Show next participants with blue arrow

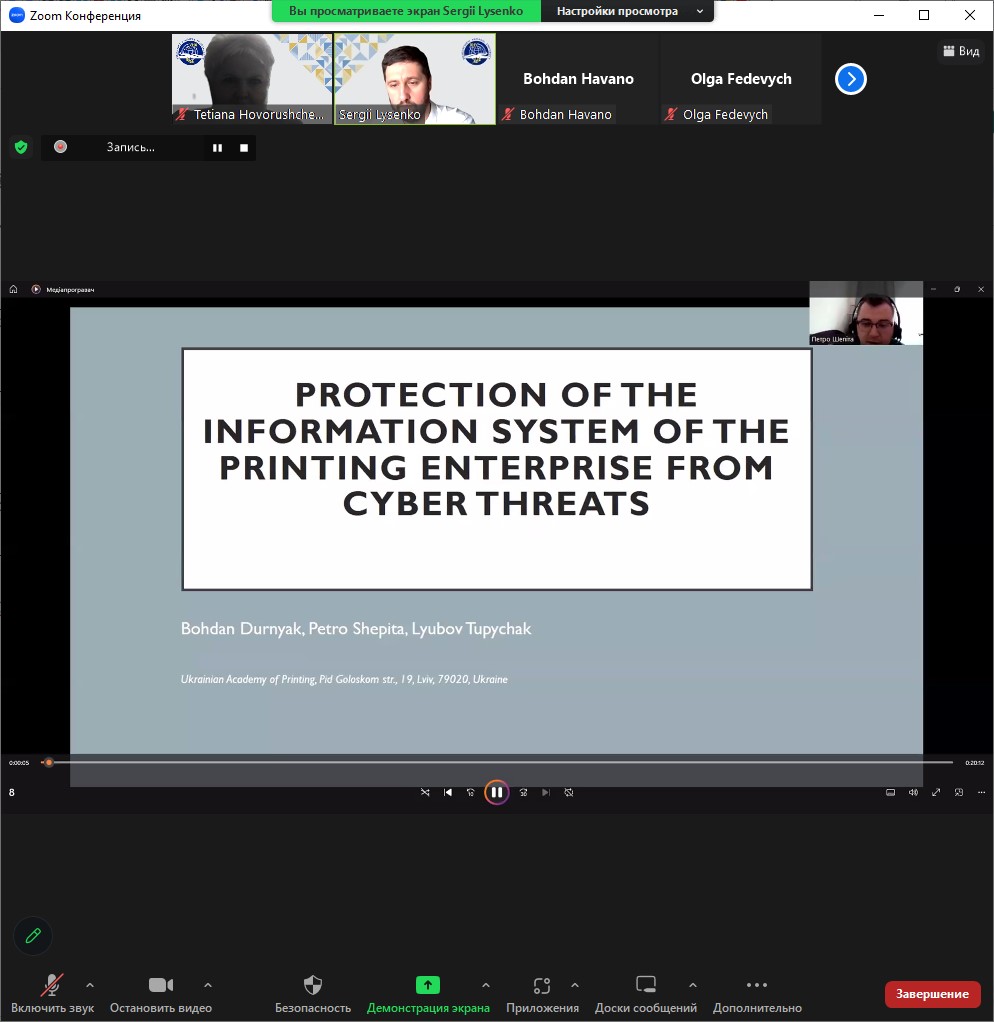(850, 79)
